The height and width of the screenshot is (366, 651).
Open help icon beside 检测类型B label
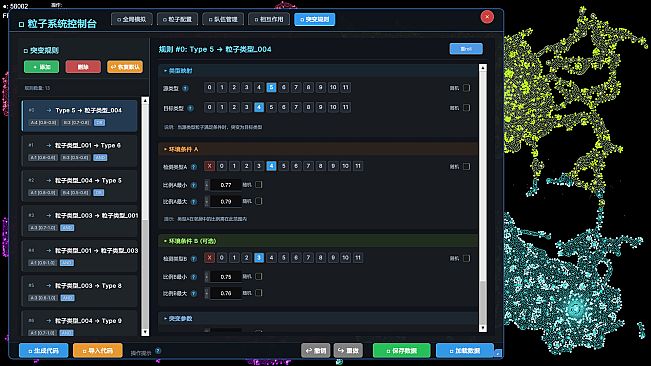[193, 259]
